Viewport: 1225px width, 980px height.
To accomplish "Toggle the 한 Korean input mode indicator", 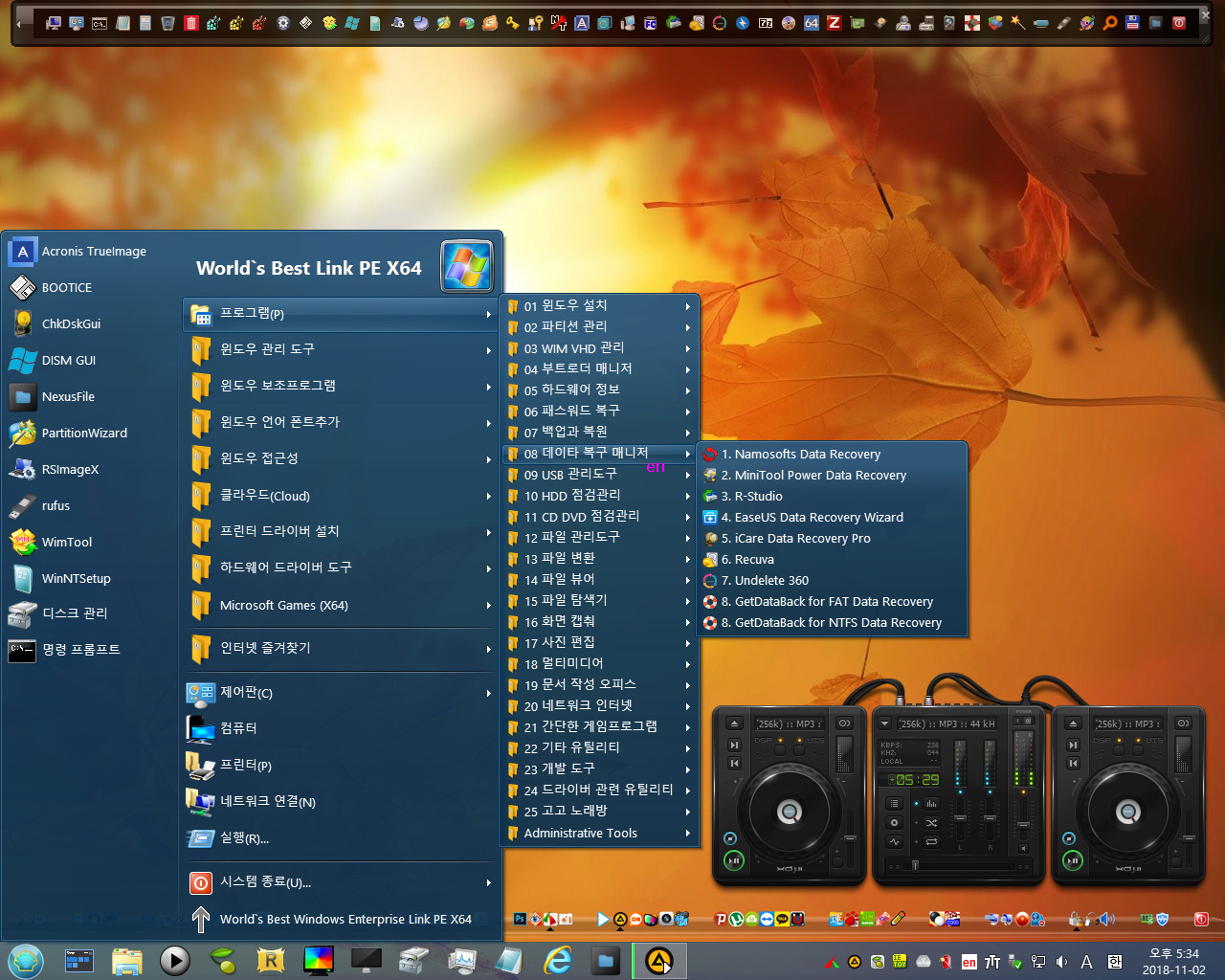I will (x=1115, y=962).
